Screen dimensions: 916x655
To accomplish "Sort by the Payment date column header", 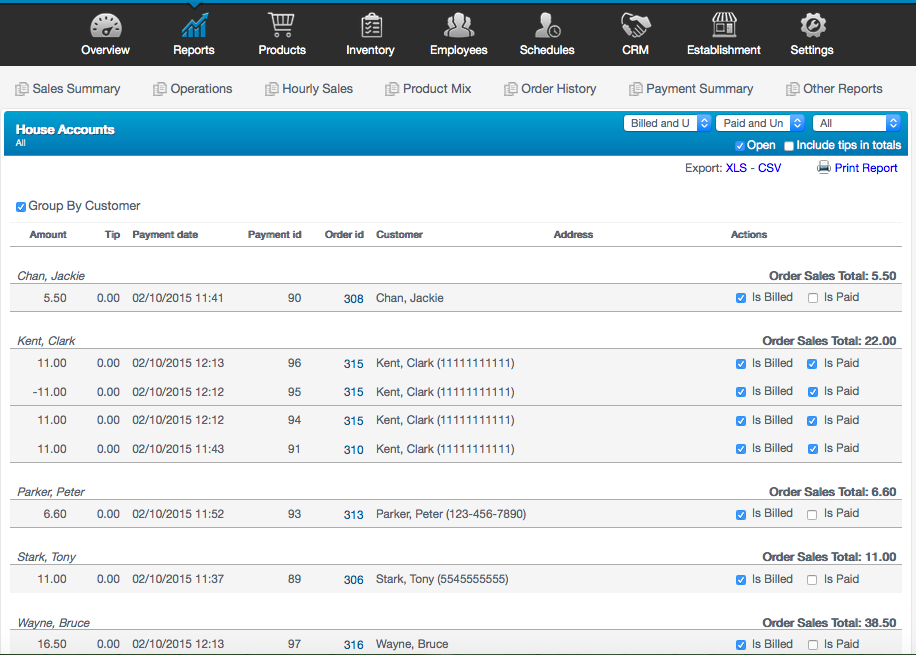I will (165, 235).
